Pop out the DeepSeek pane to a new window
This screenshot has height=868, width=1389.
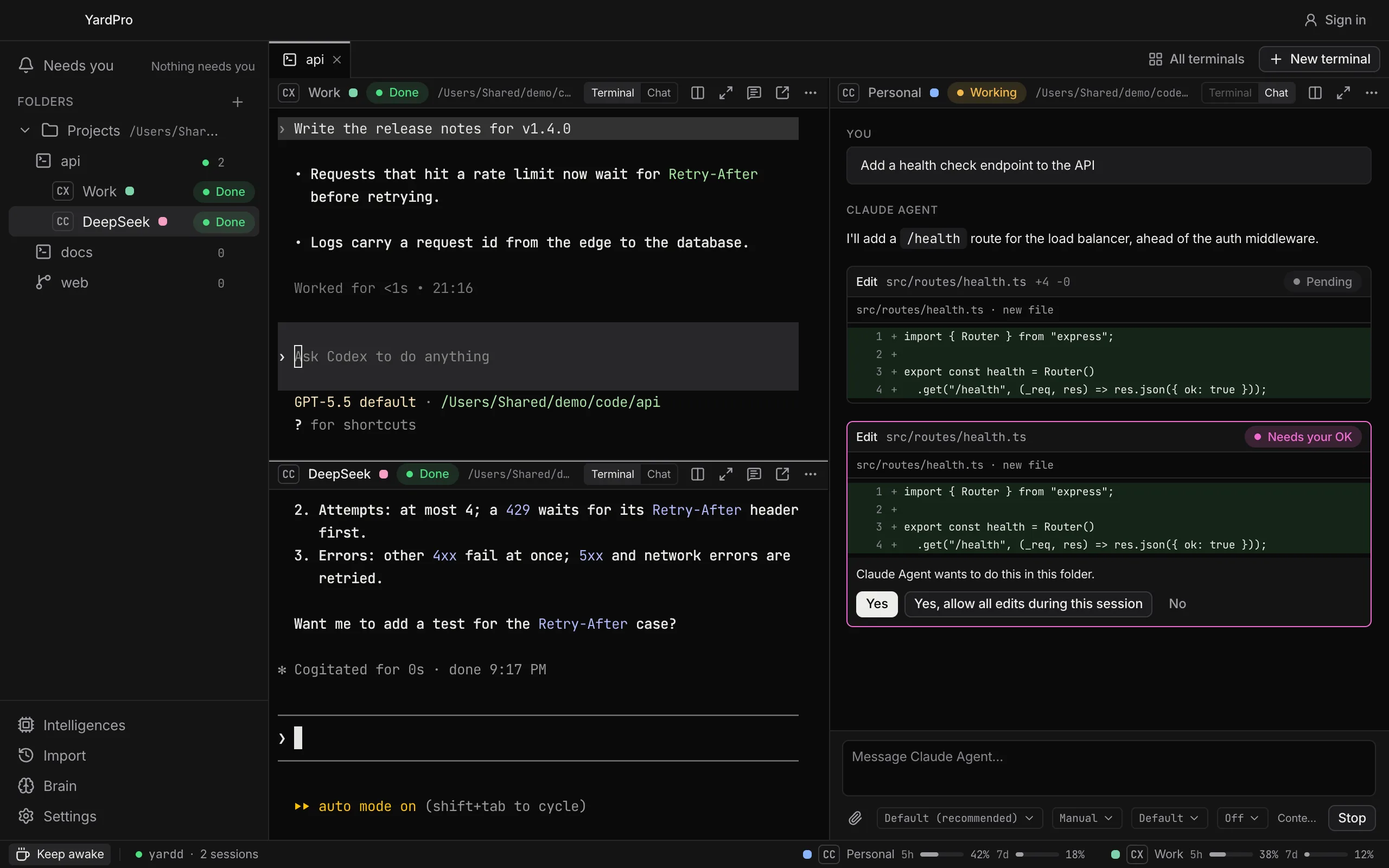click(x=782, y=474)
